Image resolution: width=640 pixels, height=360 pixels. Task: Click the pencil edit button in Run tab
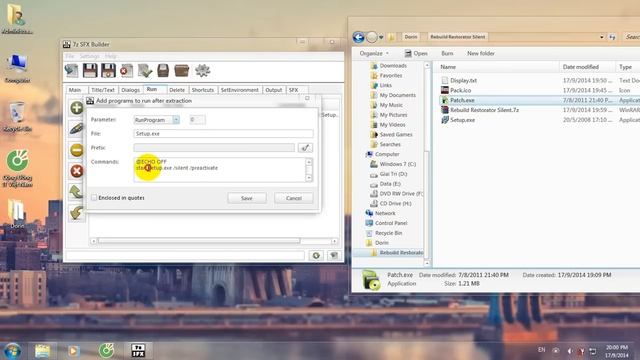click(x=77, y=129)
